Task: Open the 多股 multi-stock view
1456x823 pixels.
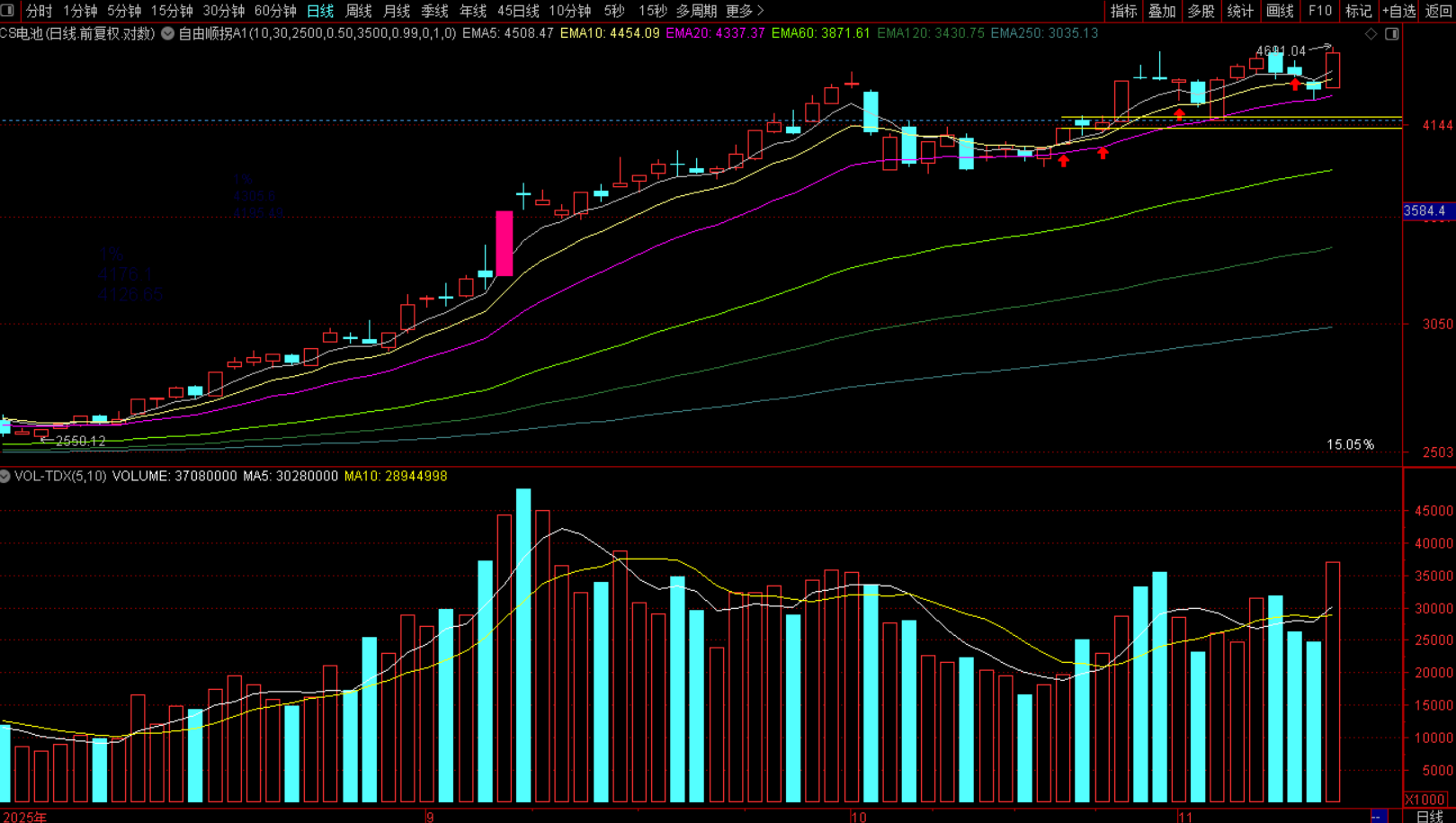Action: pyautogui.click(x=1201, y=11)
